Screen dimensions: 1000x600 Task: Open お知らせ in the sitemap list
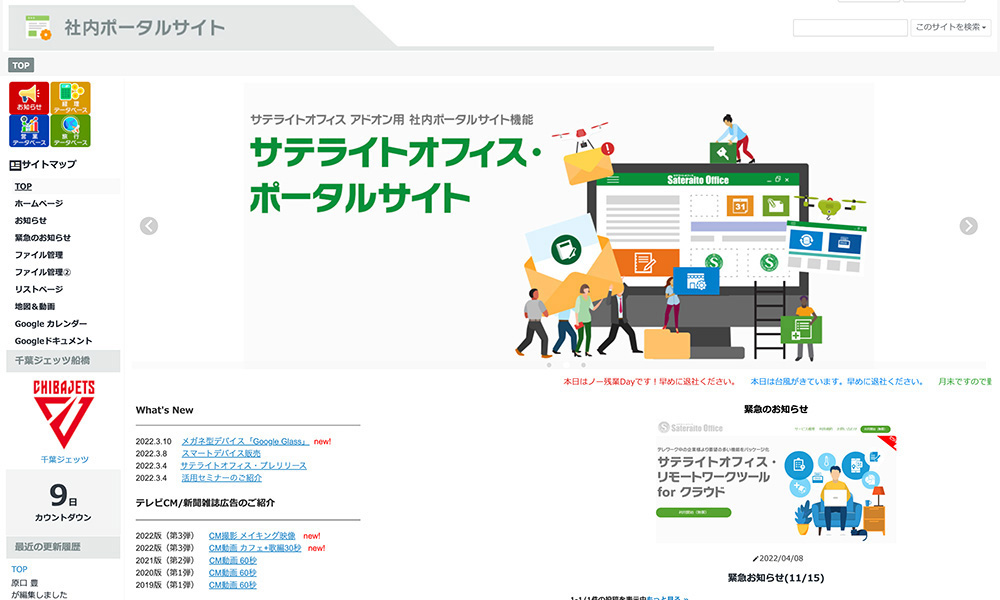(31, 221)
